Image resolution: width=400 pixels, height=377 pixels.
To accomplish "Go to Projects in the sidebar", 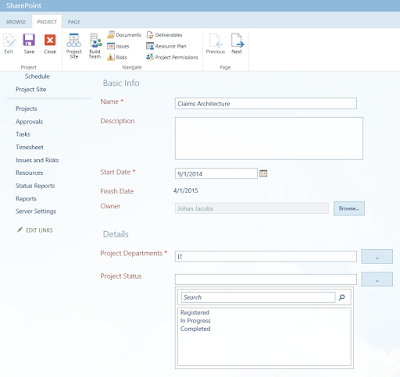I will [26, 109].
